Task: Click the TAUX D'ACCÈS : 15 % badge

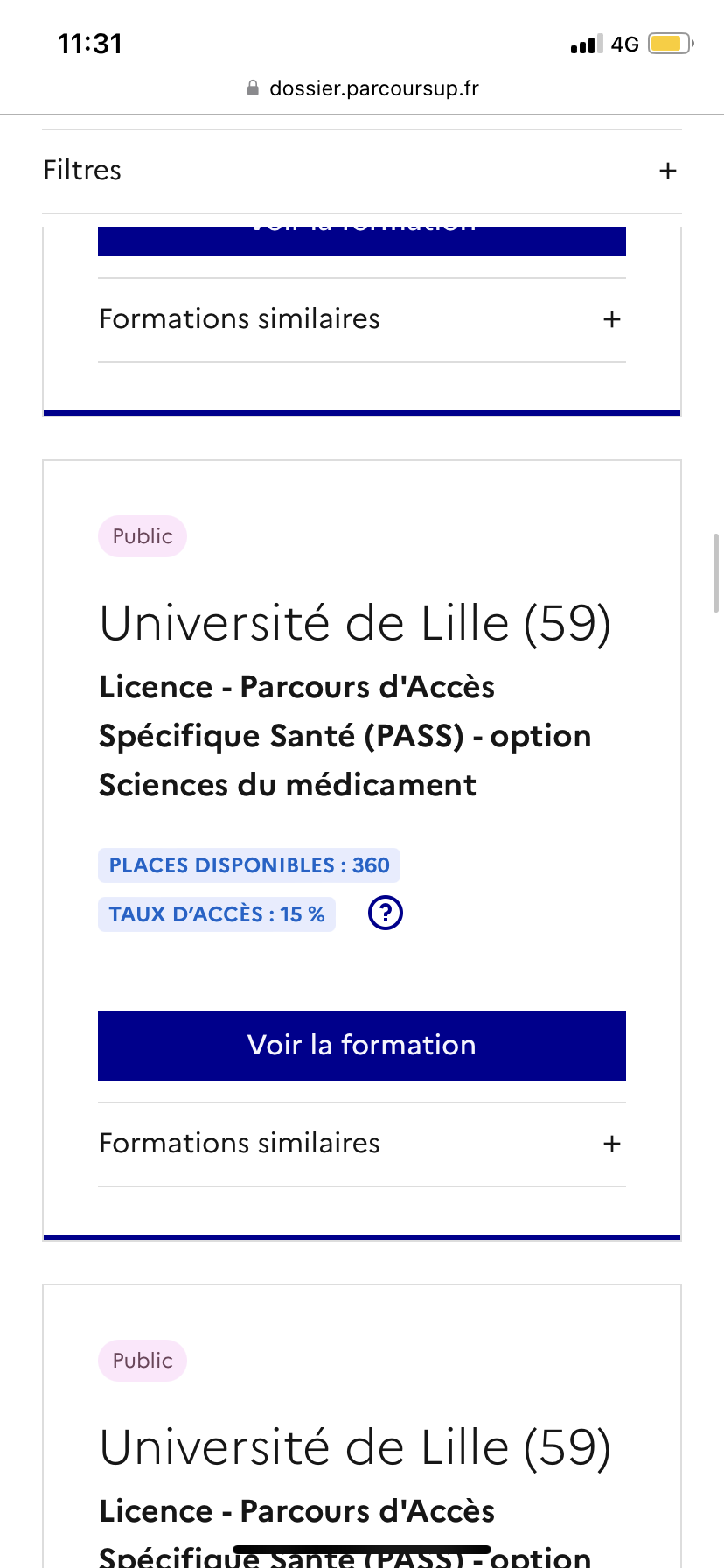Action: [217, 914]
